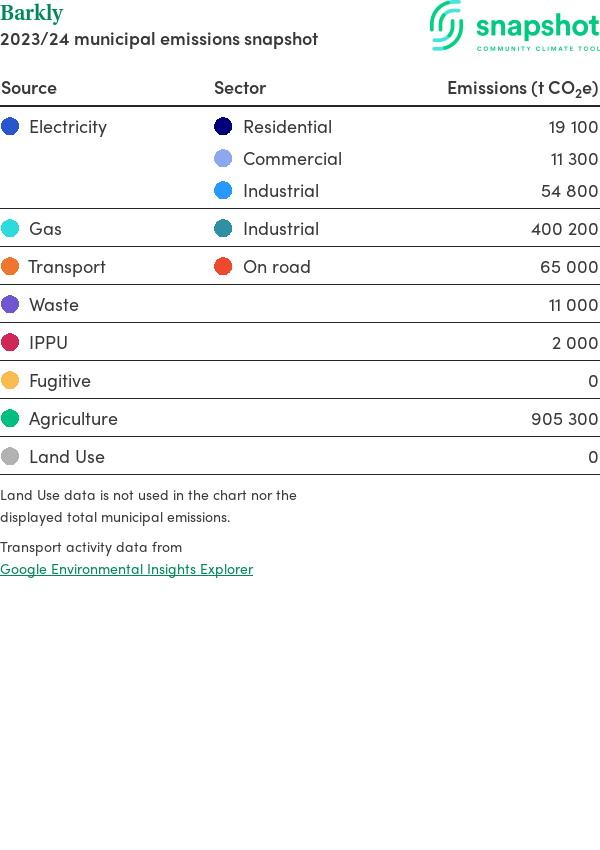Click the Electricity Industrial sector dot
Image resolution: width=600 pixels, height=850 pixels.
click(223, 190)
